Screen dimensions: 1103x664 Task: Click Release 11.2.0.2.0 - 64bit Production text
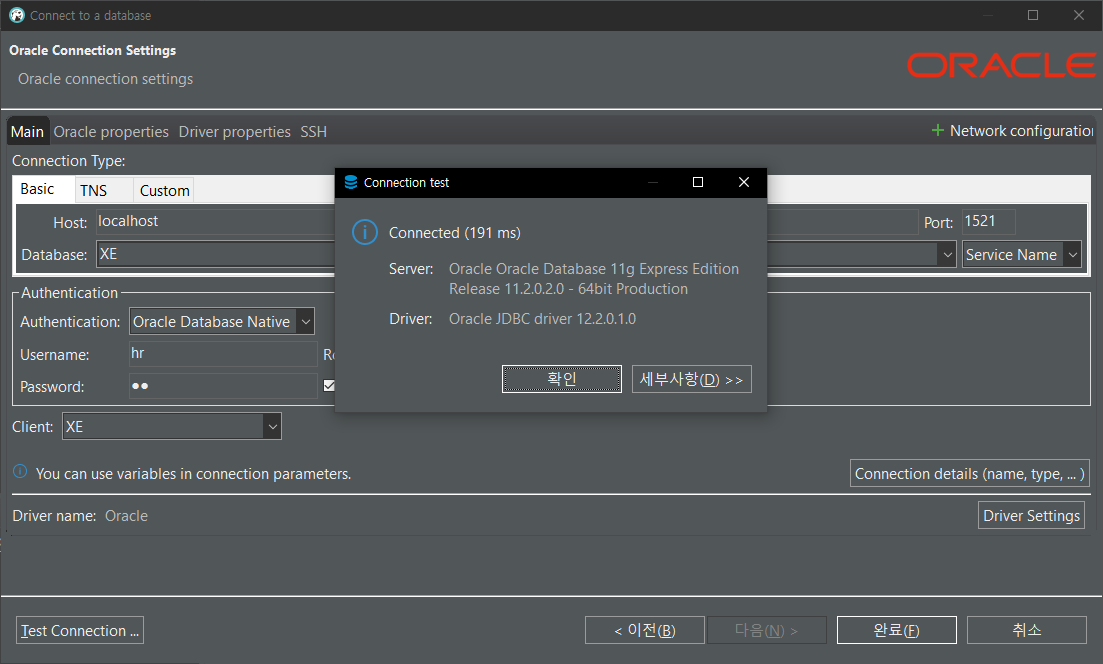click(x=568, y=289)
